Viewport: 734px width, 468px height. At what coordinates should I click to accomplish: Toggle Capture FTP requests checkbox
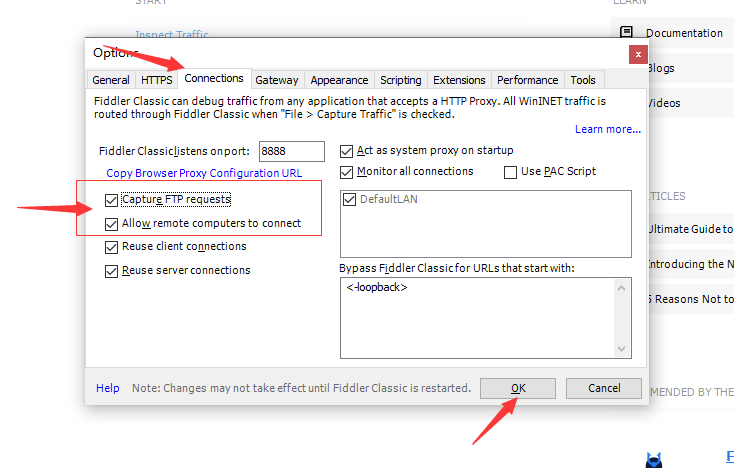[x=111, y=200]
